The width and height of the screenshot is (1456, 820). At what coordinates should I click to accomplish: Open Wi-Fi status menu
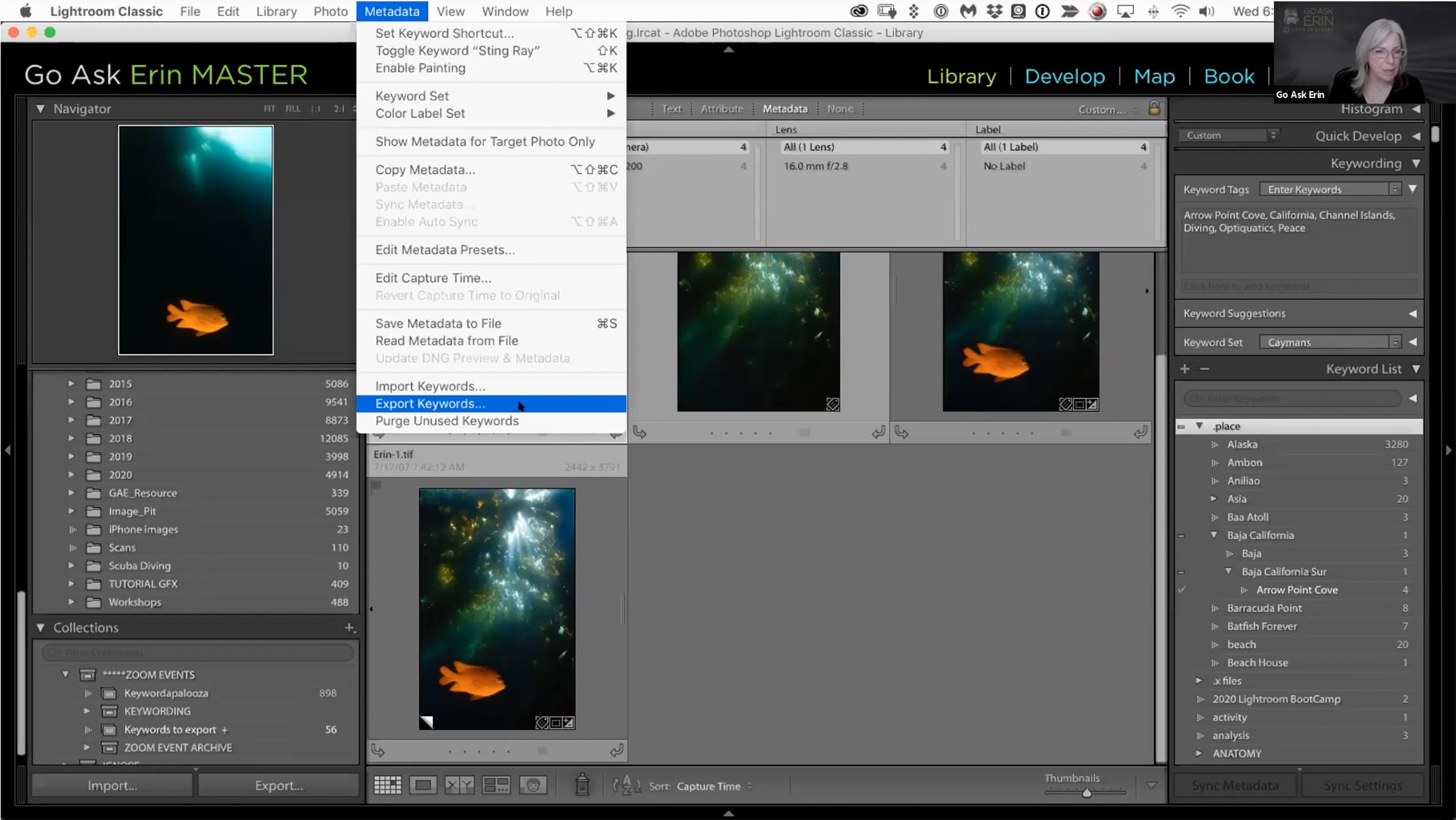point(1180,11)
